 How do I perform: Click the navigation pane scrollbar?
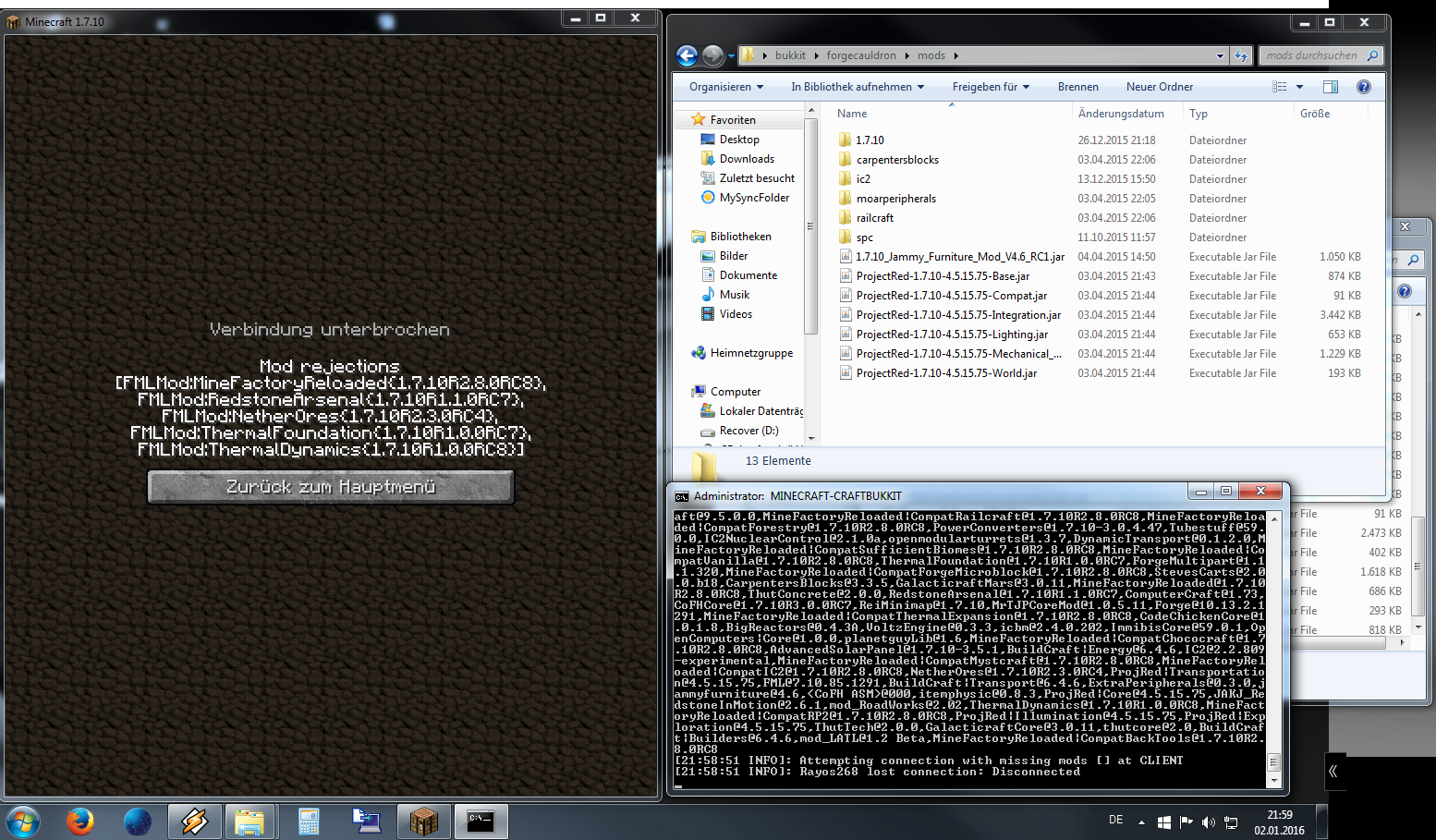click(811, 274)
